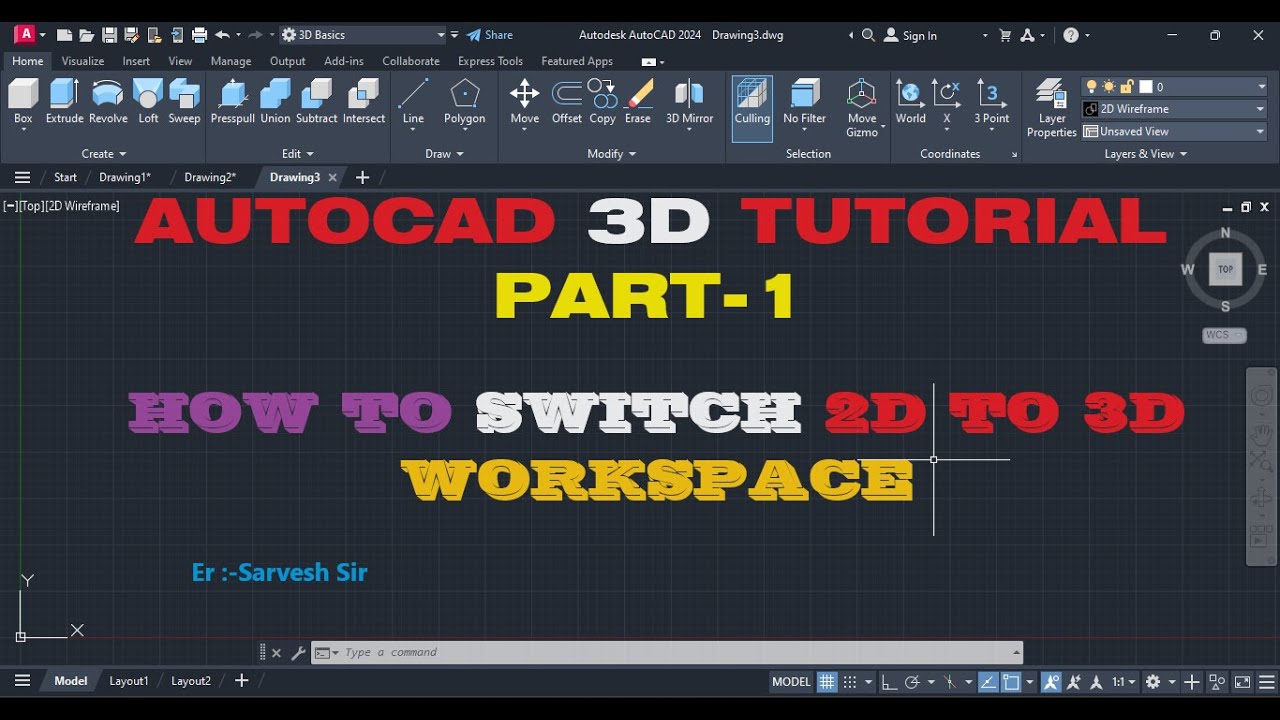This screenshot has height=720, width=1280.
Task: Add a new layout with the plus button next to Layout2
Action: point(241,681)
